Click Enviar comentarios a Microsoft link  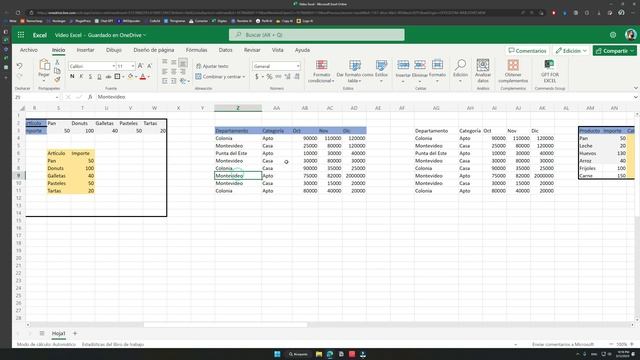point(563,344)
